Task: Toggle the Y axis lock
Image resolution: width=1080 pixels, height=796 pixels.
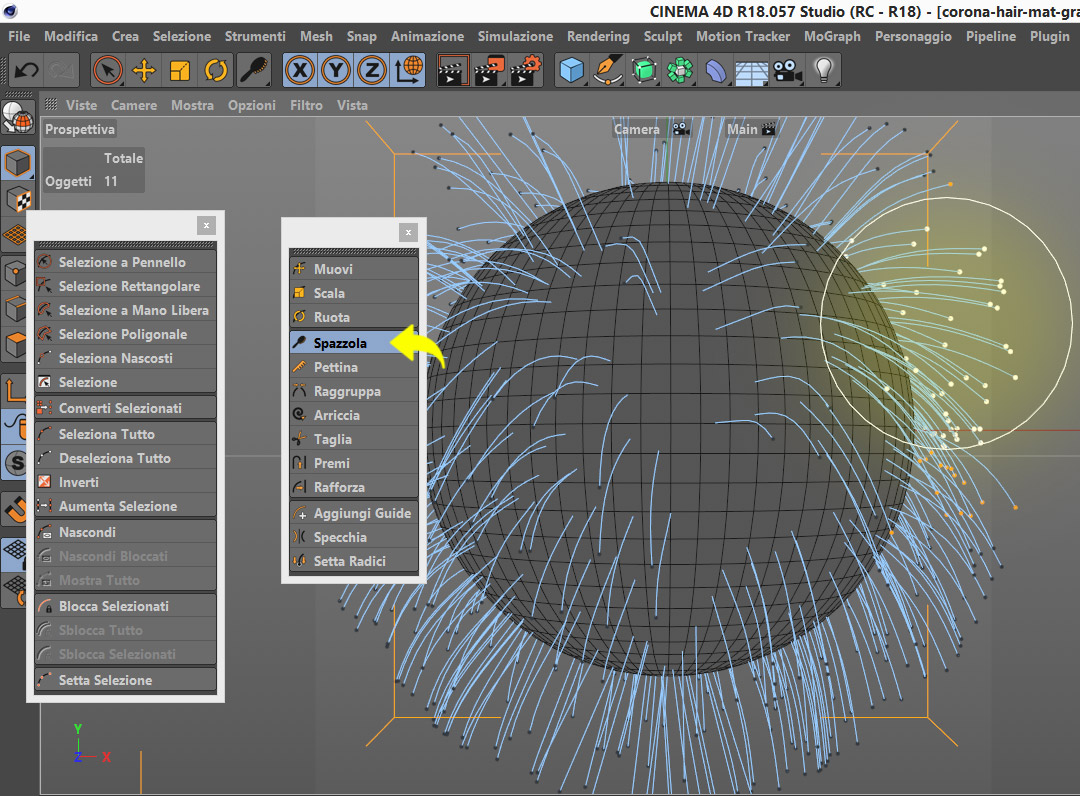Action: point(336,70)
